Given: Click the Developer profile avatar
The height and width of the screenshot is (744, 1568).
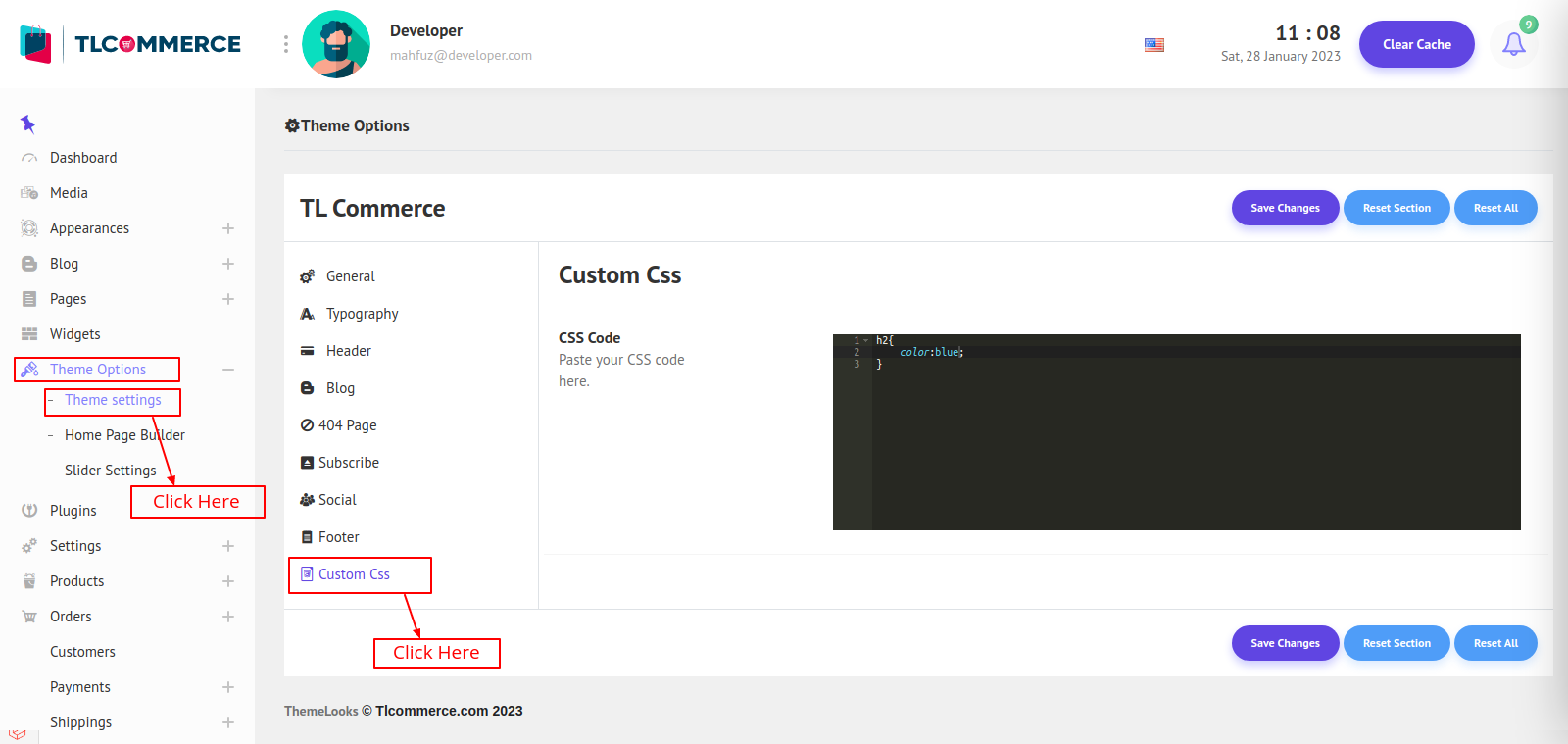Looking at the screenshot, I should click(336, 44).
